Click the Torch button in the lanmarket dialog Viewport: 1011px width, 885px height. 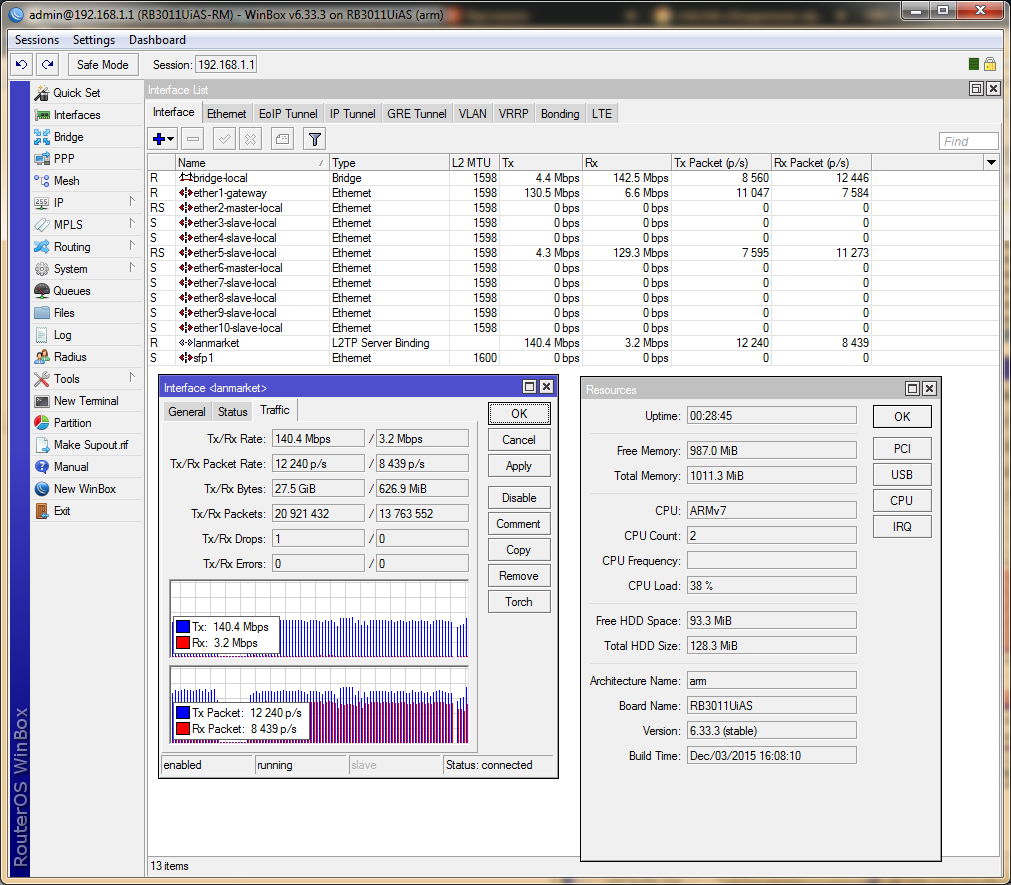tap(519, 601)
